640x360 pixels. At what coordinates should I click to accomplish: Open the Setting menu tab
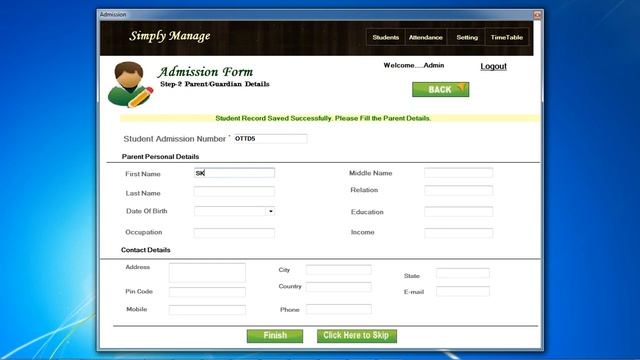tap(467, 37)
